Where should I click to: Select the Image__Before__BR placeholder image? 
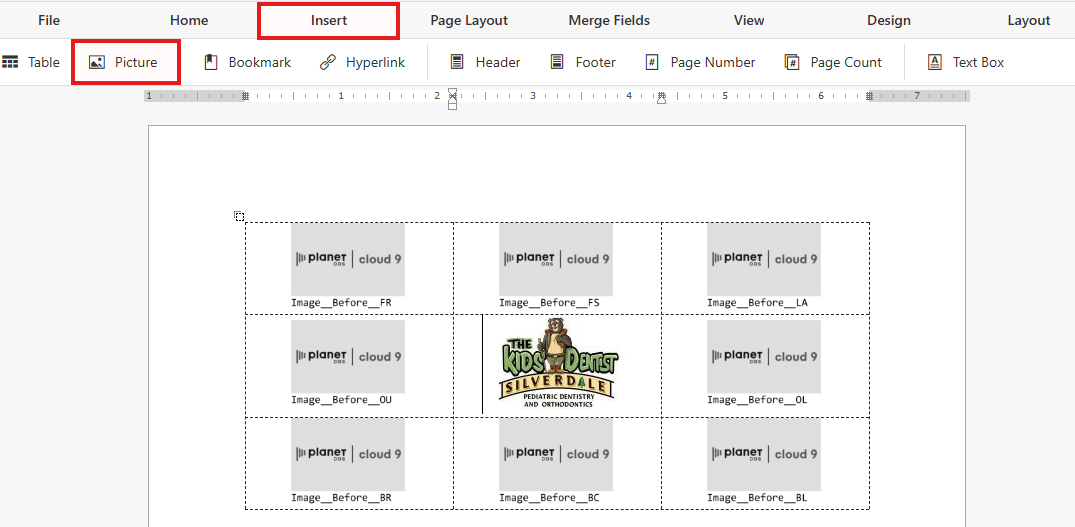pyautogui.click(x=348, y=454)
